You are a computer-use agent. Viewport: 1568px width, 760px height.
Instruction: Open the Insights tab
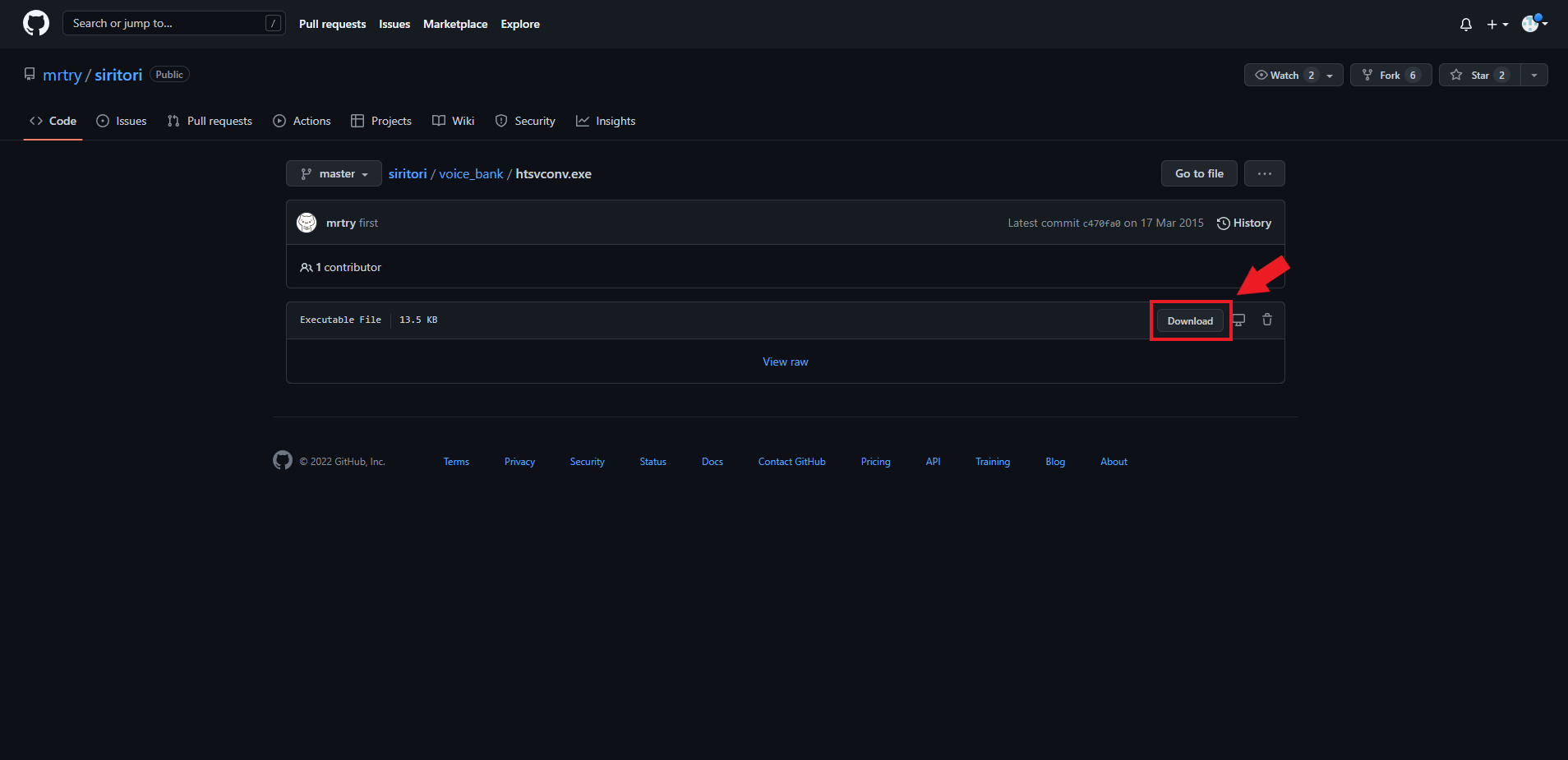click(606, 121)
